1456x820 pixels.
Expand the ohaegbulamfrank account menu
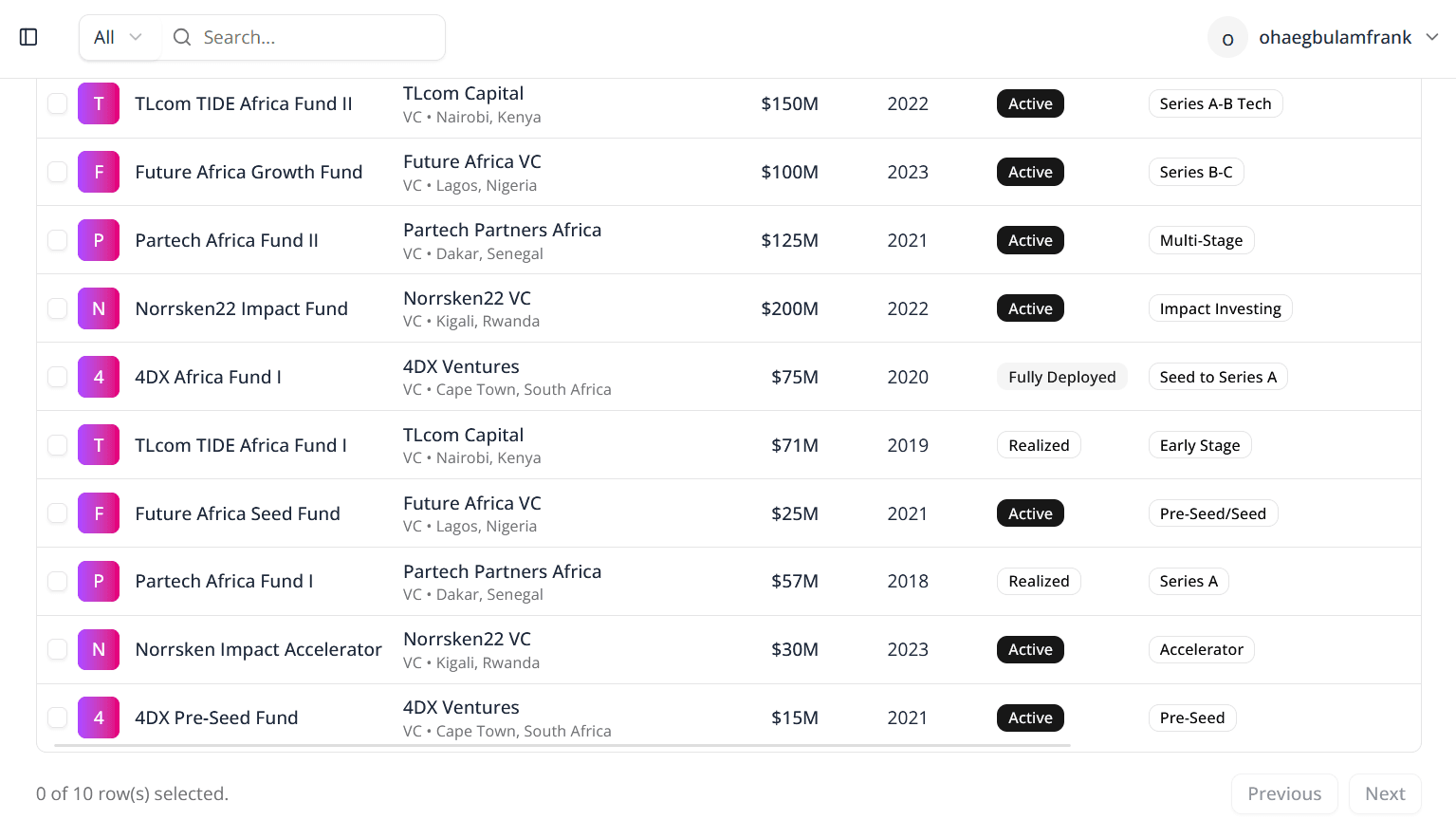(1431, 37)
